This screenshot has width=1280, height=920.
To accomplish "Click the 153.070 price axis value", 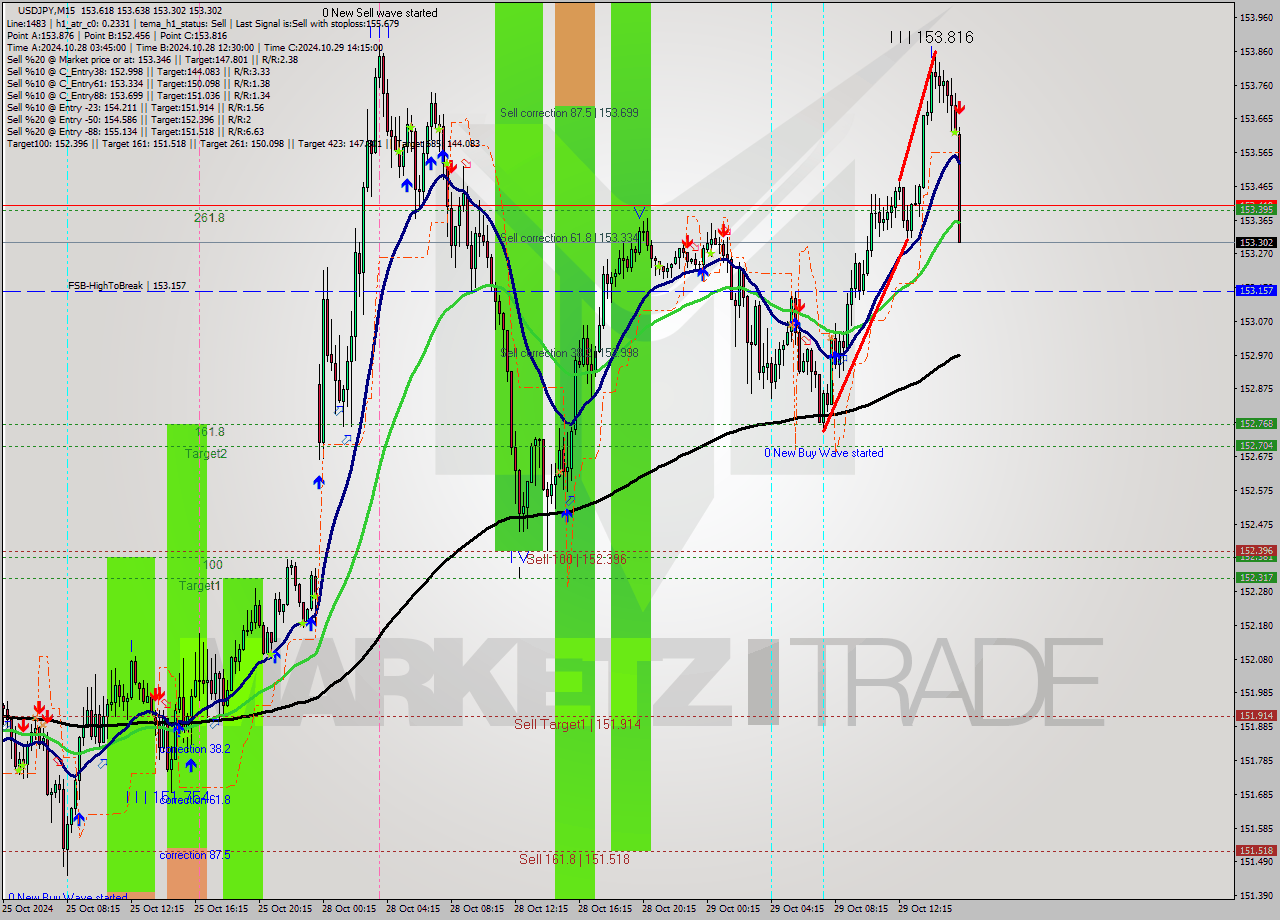I will [x=1256, y=321].
